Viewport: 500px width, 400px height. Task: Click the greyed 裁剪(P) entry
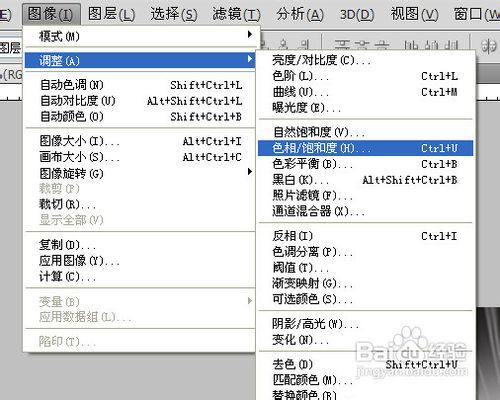tap(140, 189)
